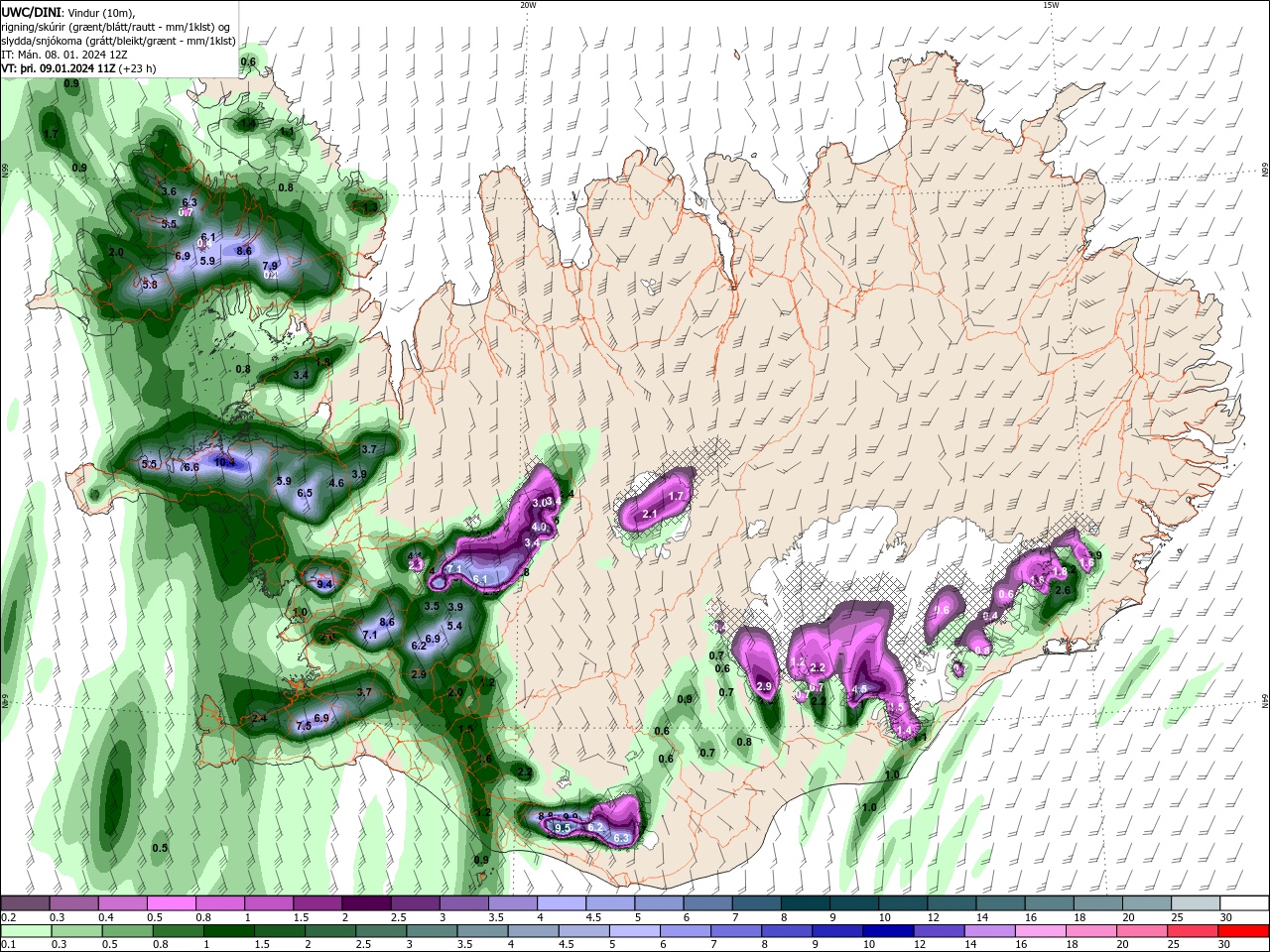Click the '15W' longitude label
Screen dimensions: 1270x952
(1051, 5)
